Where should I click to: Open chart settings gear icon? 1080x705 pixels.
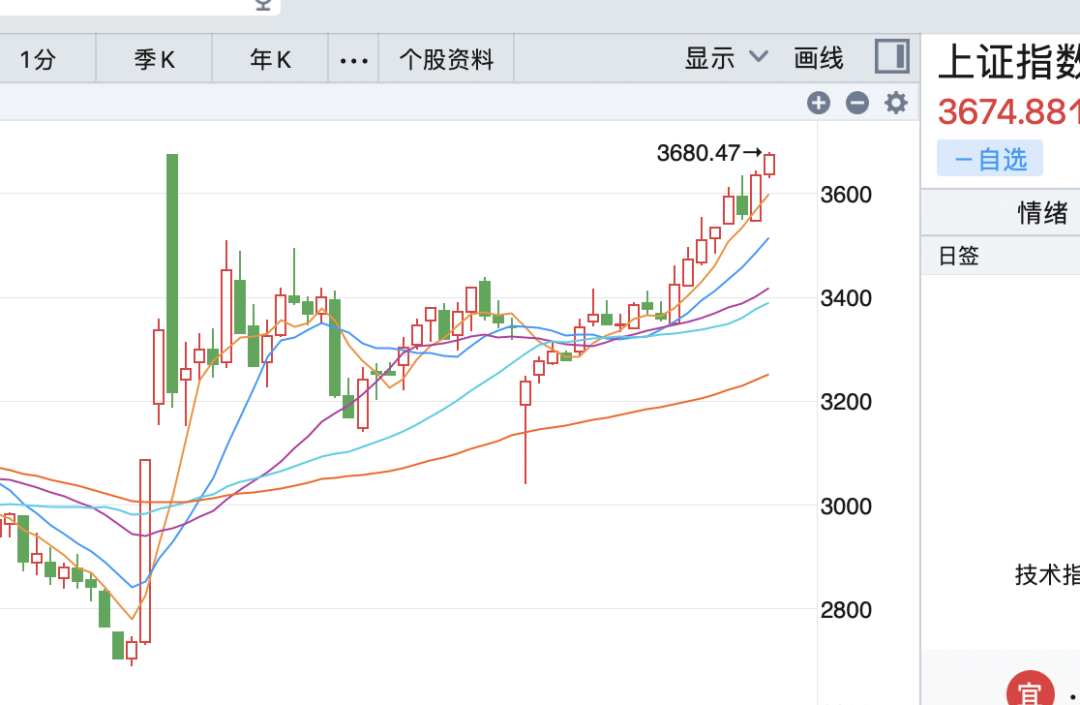tap(895, 103)
